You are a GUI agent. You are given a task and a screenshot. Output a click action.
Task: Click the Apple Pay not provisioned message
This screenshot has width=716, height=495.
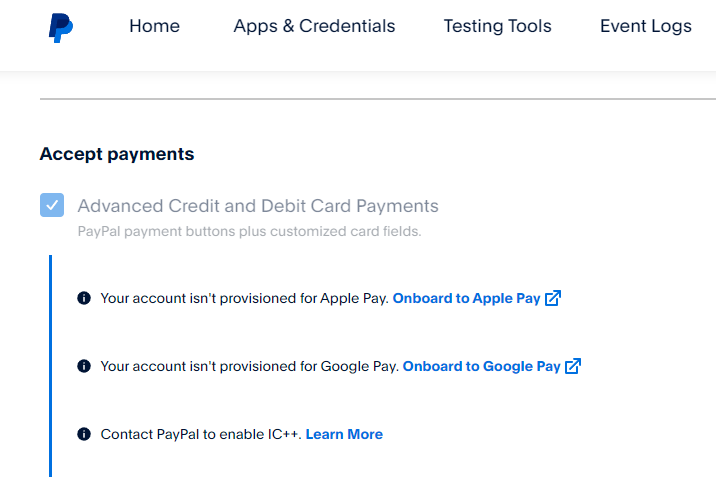[244, 298]
